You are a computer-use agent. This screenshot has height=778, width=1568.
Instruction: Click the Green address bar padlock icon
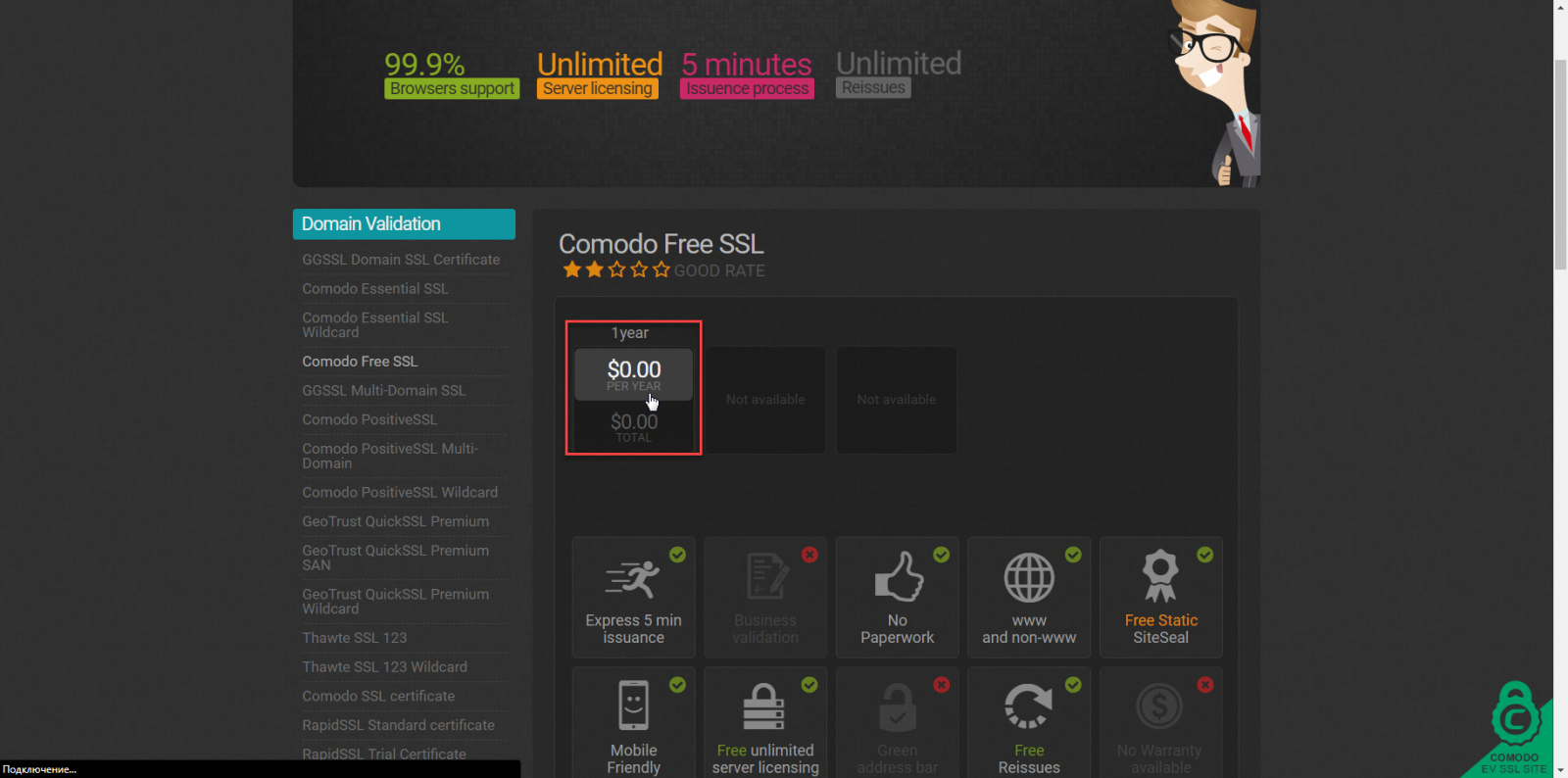897,707
